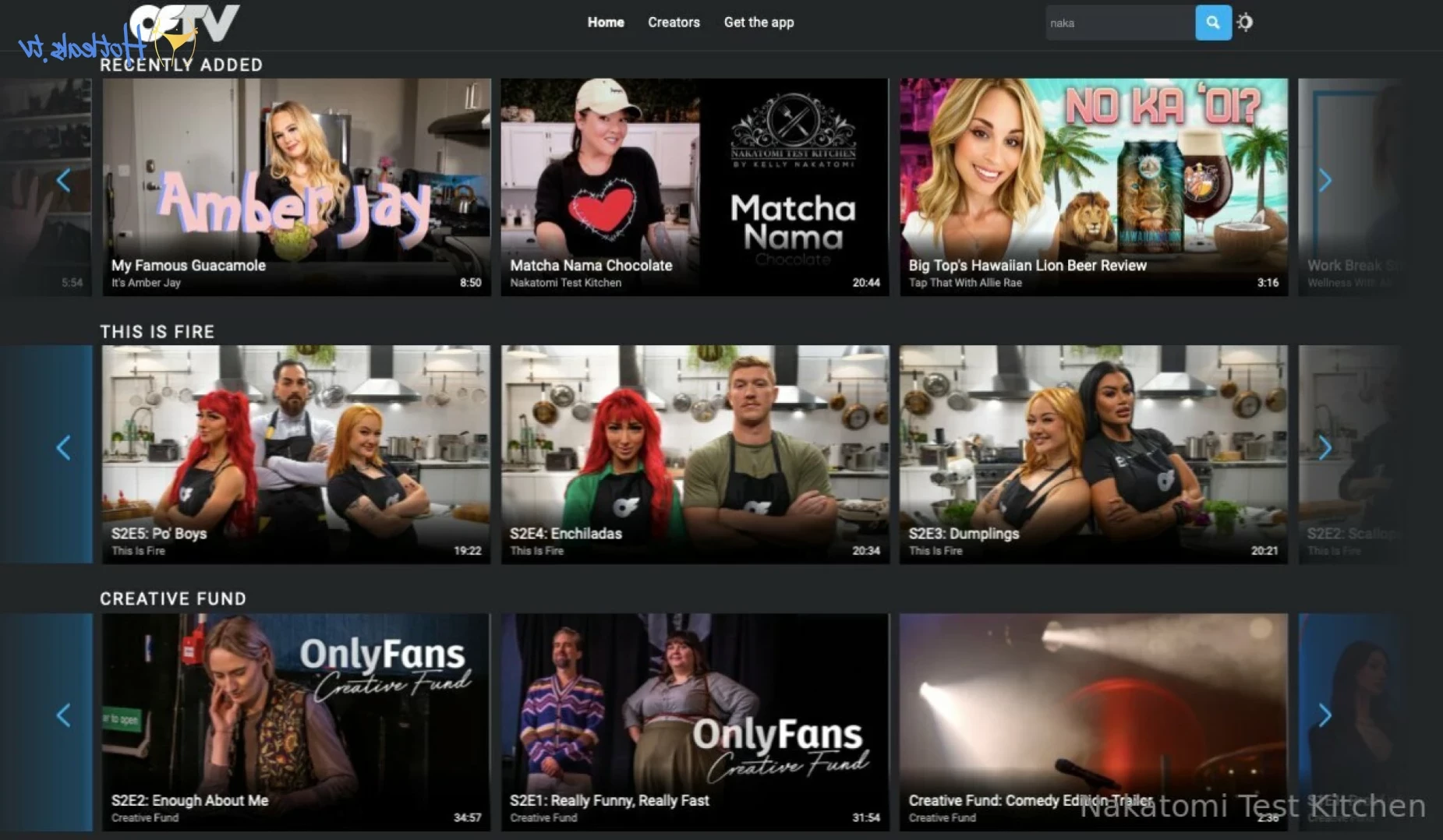Open the OFTV logo home link
This screenshot has height=840, width=1443.
click(x=185, y=23)
